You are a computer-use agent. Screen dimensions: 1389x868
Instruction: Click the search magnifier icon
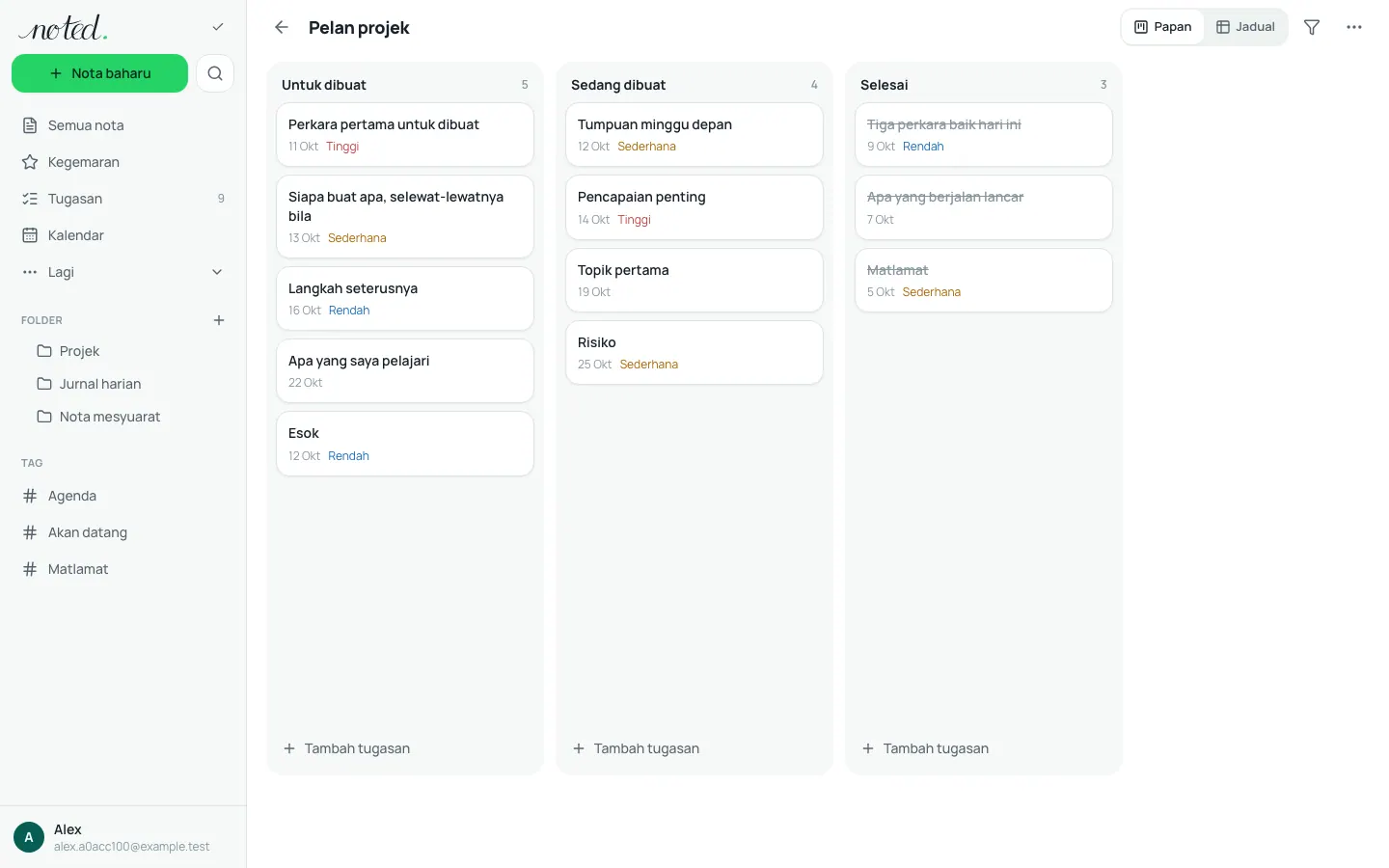pos(215,73)
